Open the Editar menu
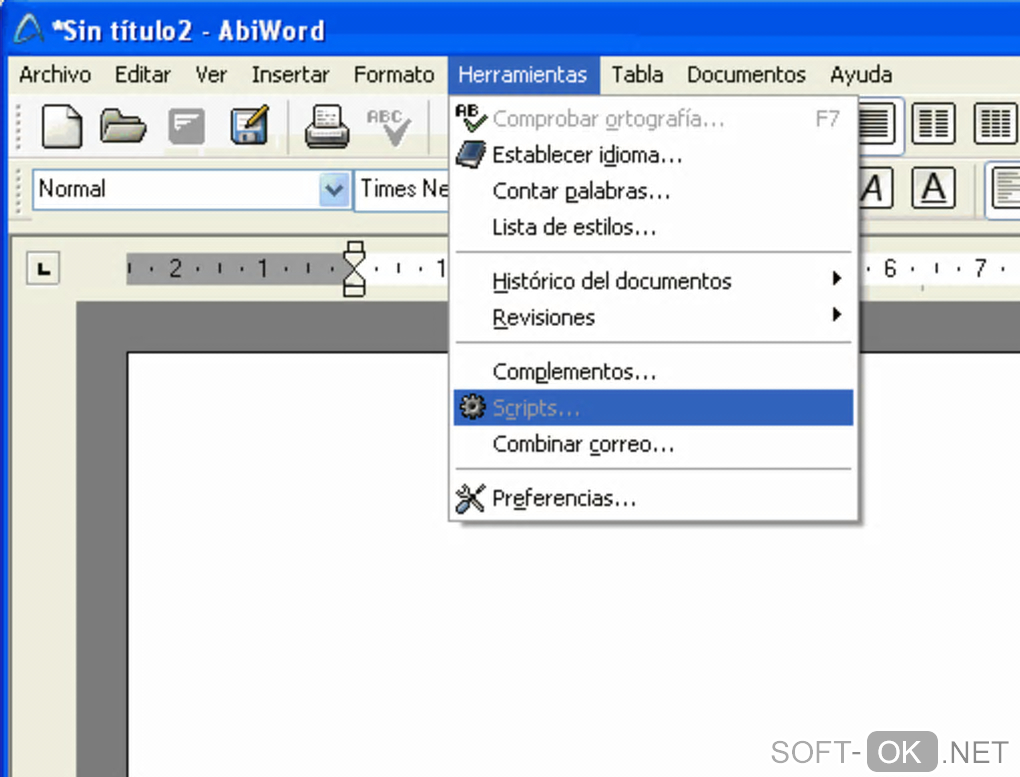This screenshot has height=777, width=1020. point(142,75)
